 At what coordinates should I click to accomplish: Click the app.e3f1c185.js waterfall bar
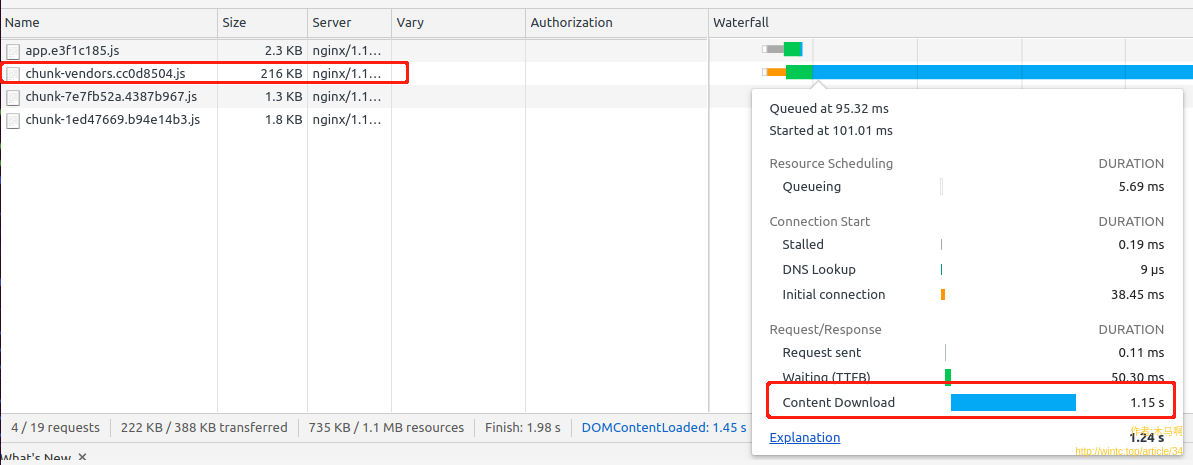click(783, 49)
